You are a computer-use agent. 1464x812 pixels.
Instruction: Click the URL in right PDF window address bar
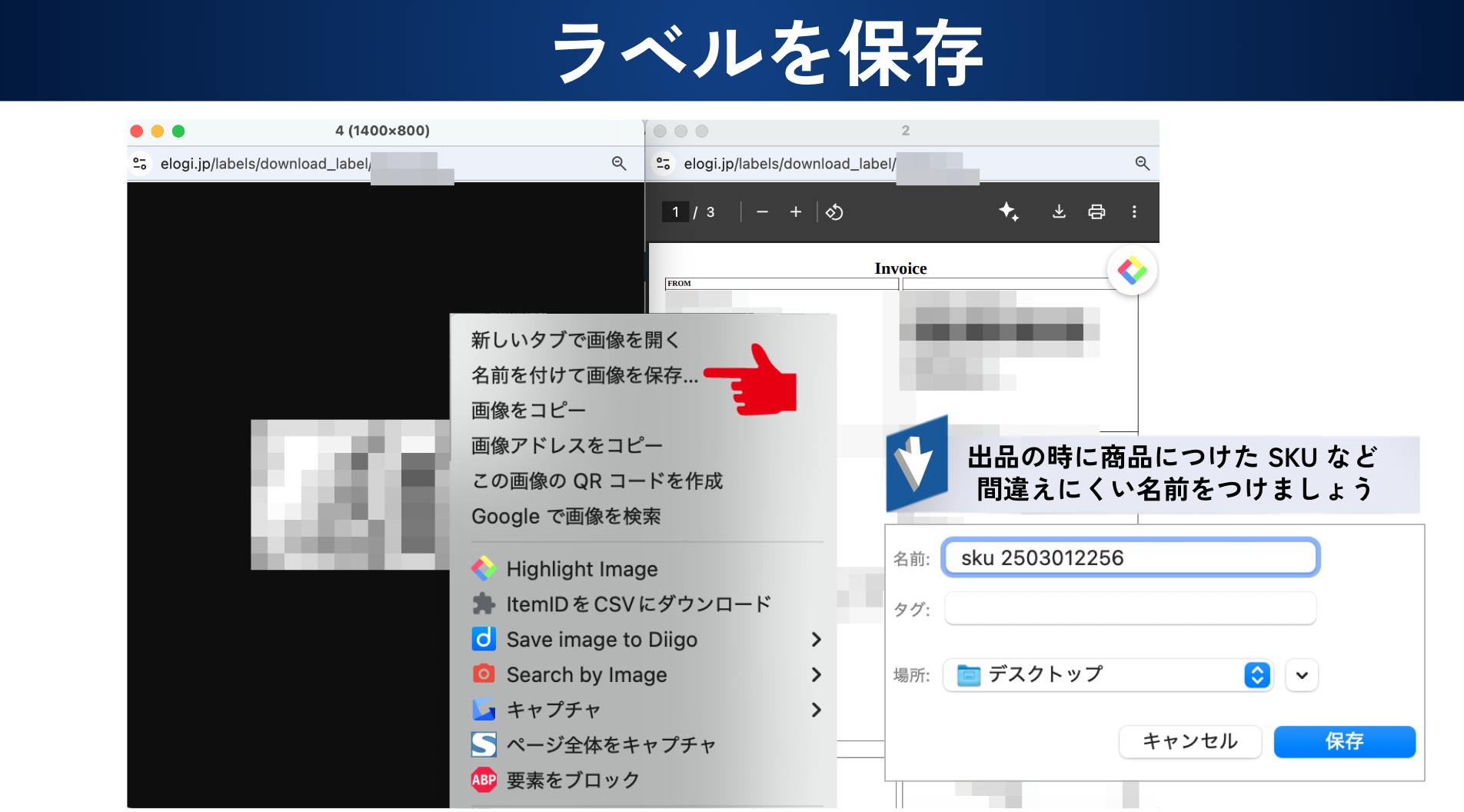[x=790, y=164]
